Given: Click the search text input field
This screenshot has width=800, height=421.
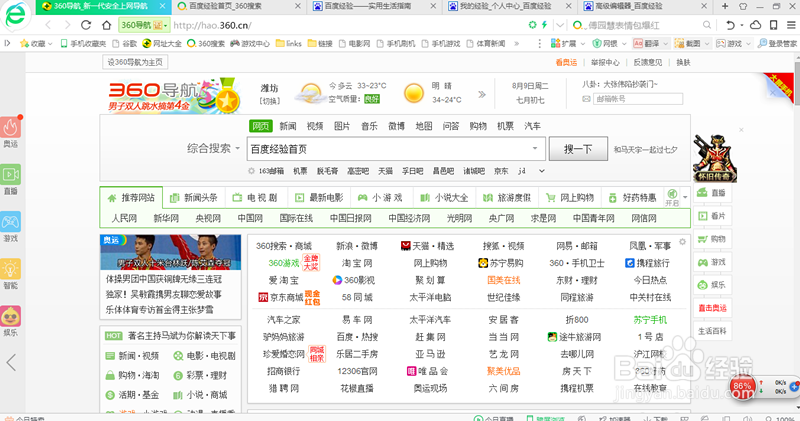Looking at the screenshot, I should (396, 148).
